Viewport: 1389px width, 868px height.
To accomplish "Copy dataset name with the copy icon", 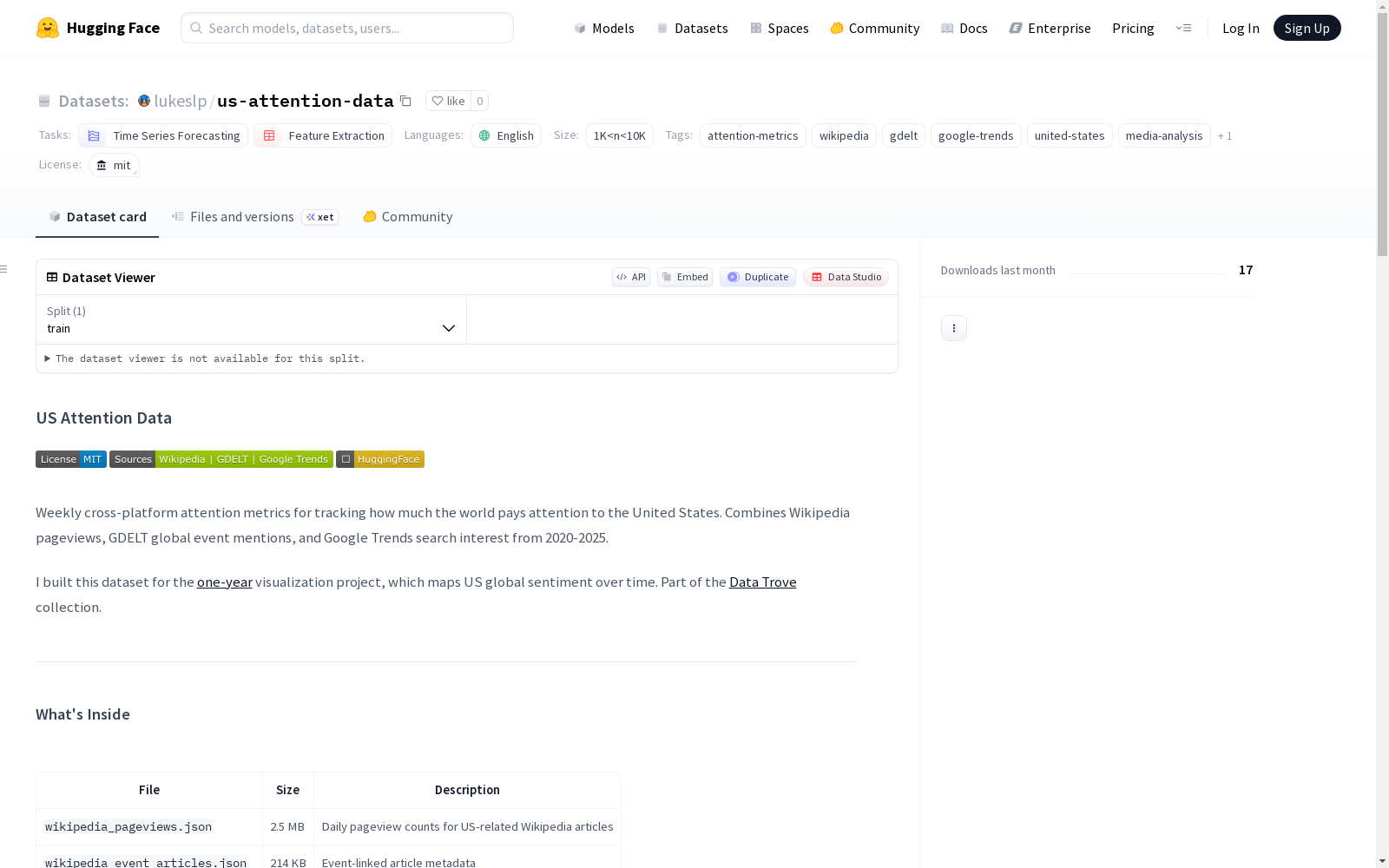I will point(405,101).
